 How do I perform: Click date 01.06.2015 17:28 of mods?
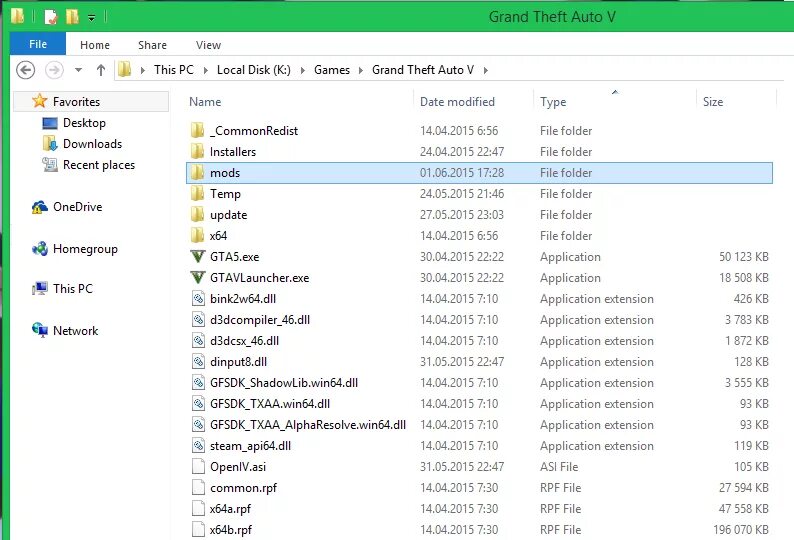(x=462, y=173)
